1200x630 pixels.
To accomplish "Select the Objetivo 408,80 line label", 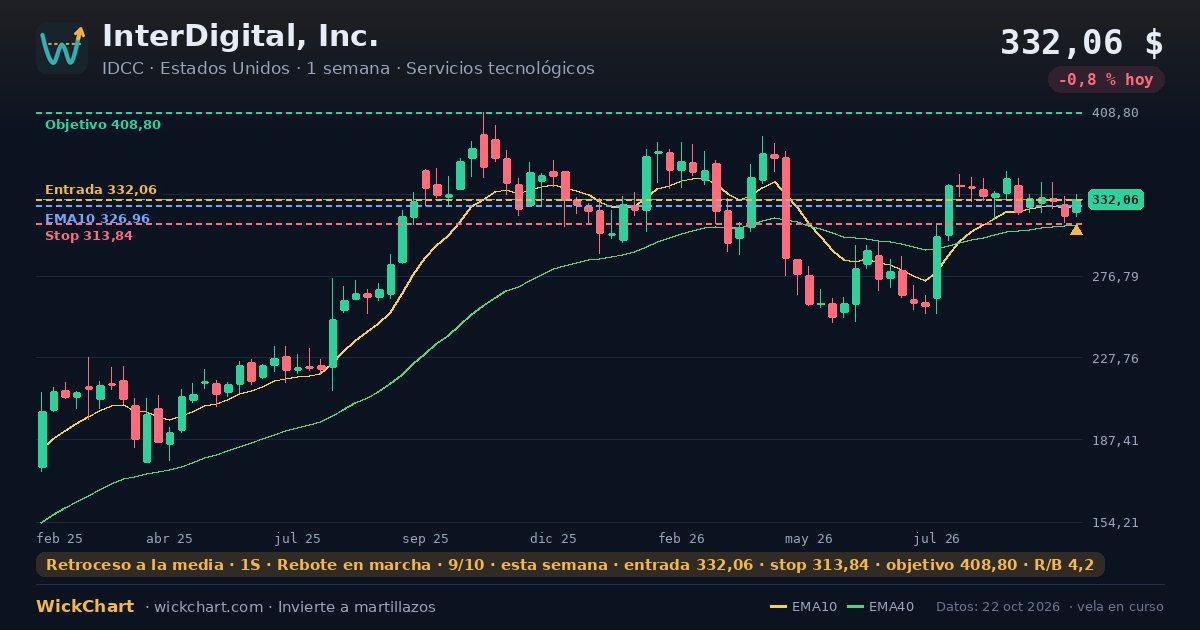I will click(x=103, y=125).
